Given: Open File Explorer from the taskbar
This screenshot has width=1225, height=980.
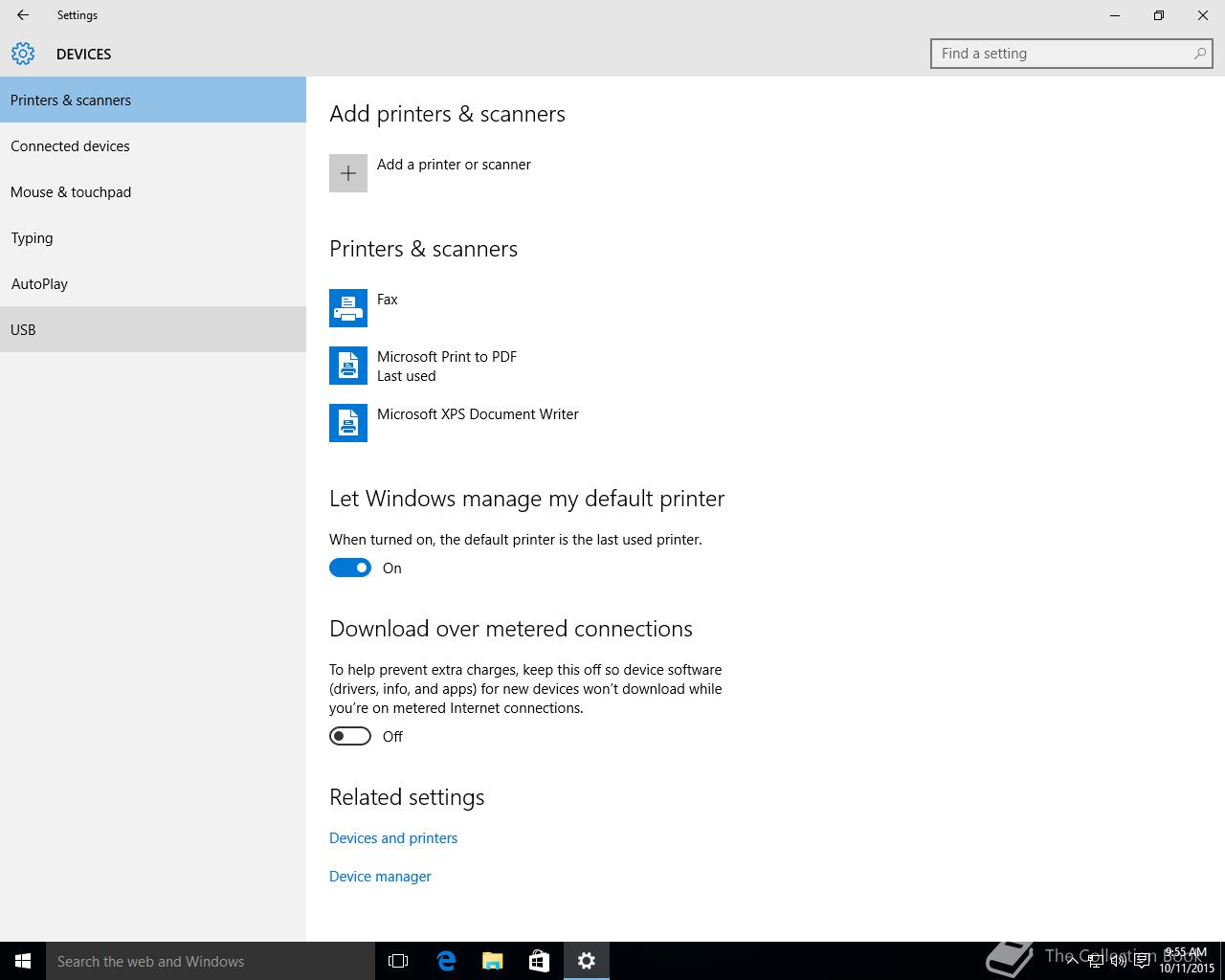Looking at the screenshot, I should (x=493, y=961).
